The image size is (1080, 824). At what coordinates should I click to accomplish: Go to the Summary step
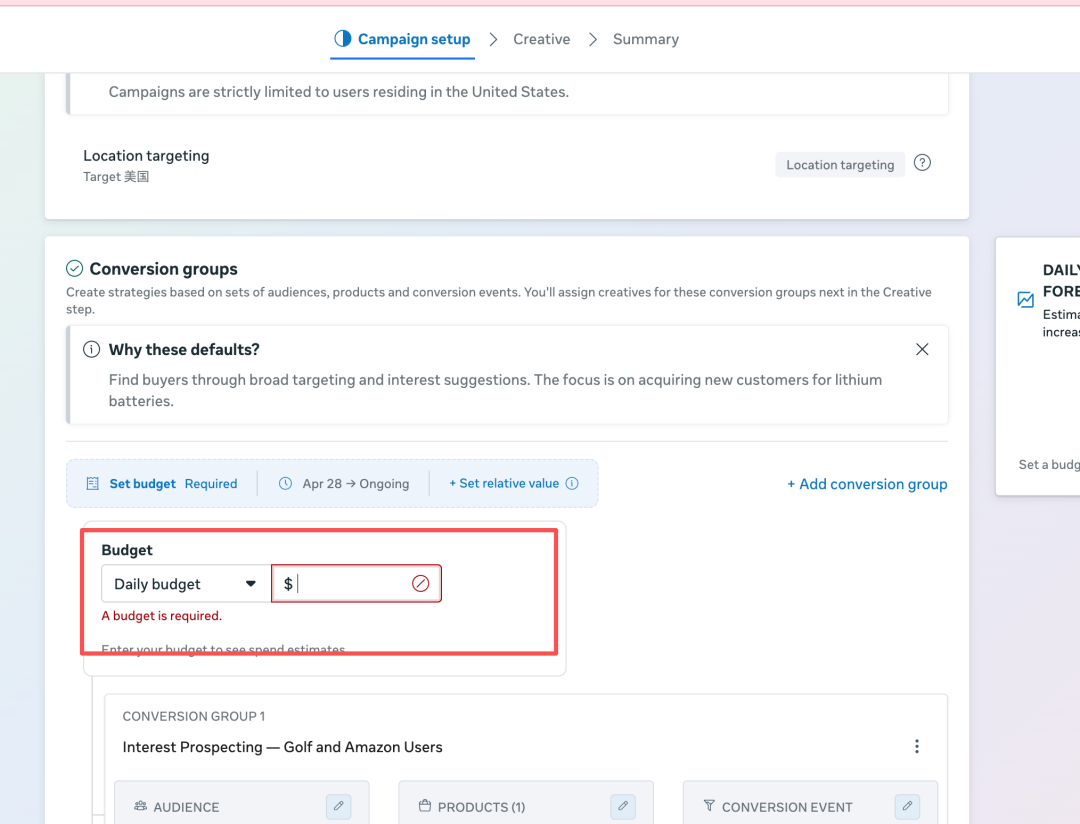tap(645, 39)
